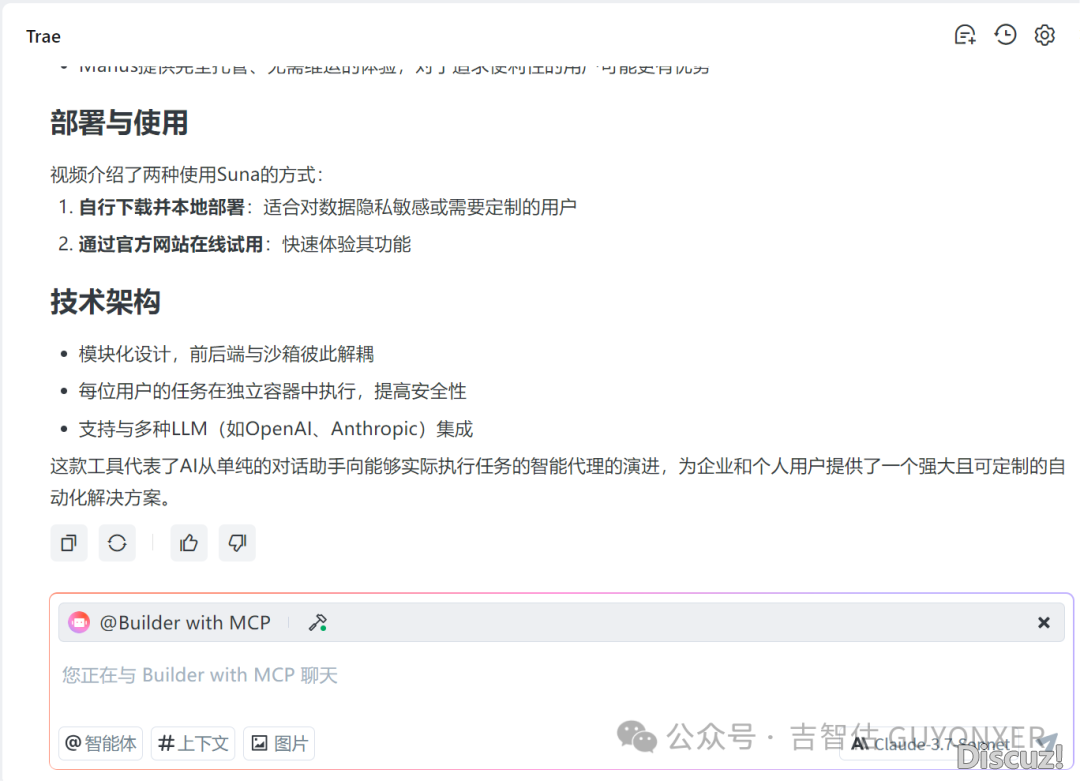Copy the response with the copy icon
The height and width of the screenshot is (781, 1080).
point(69,543)
